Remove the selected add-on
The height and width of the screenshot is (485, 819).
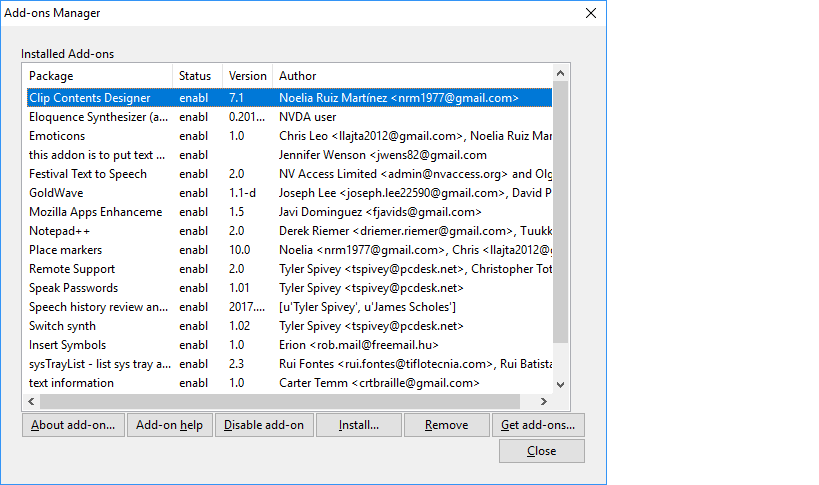coord(446,425)
